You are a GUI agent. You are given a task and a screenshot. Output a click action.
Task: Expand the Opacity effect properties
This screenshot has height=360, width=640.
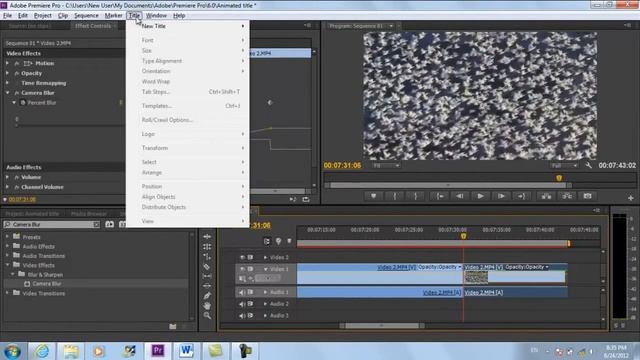pos(7,73)
